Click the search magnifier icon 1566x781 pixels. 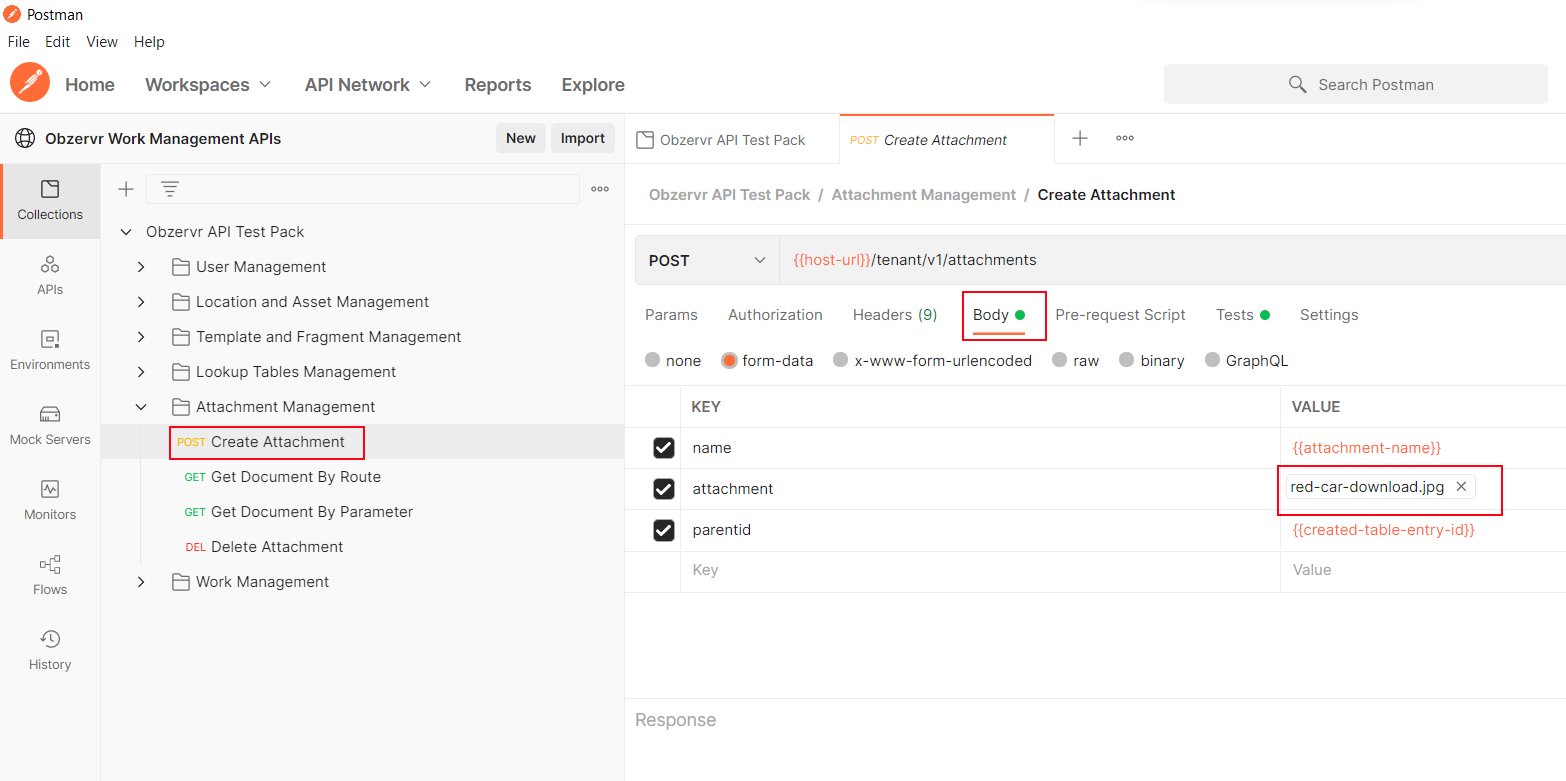(x=1298, y=84)
